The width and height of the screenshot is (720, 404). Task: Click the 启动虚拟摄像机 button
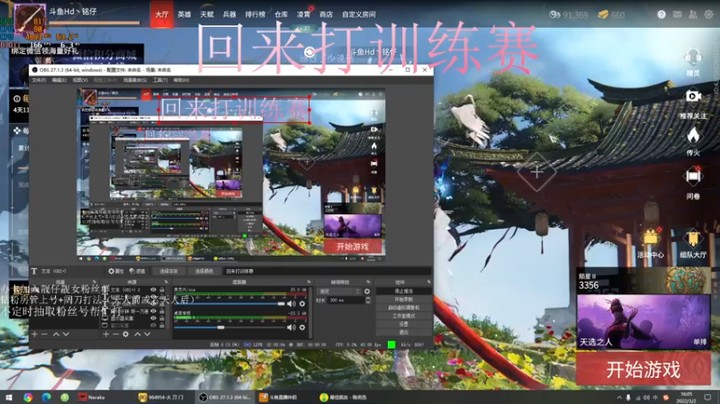tap(404, 308)
